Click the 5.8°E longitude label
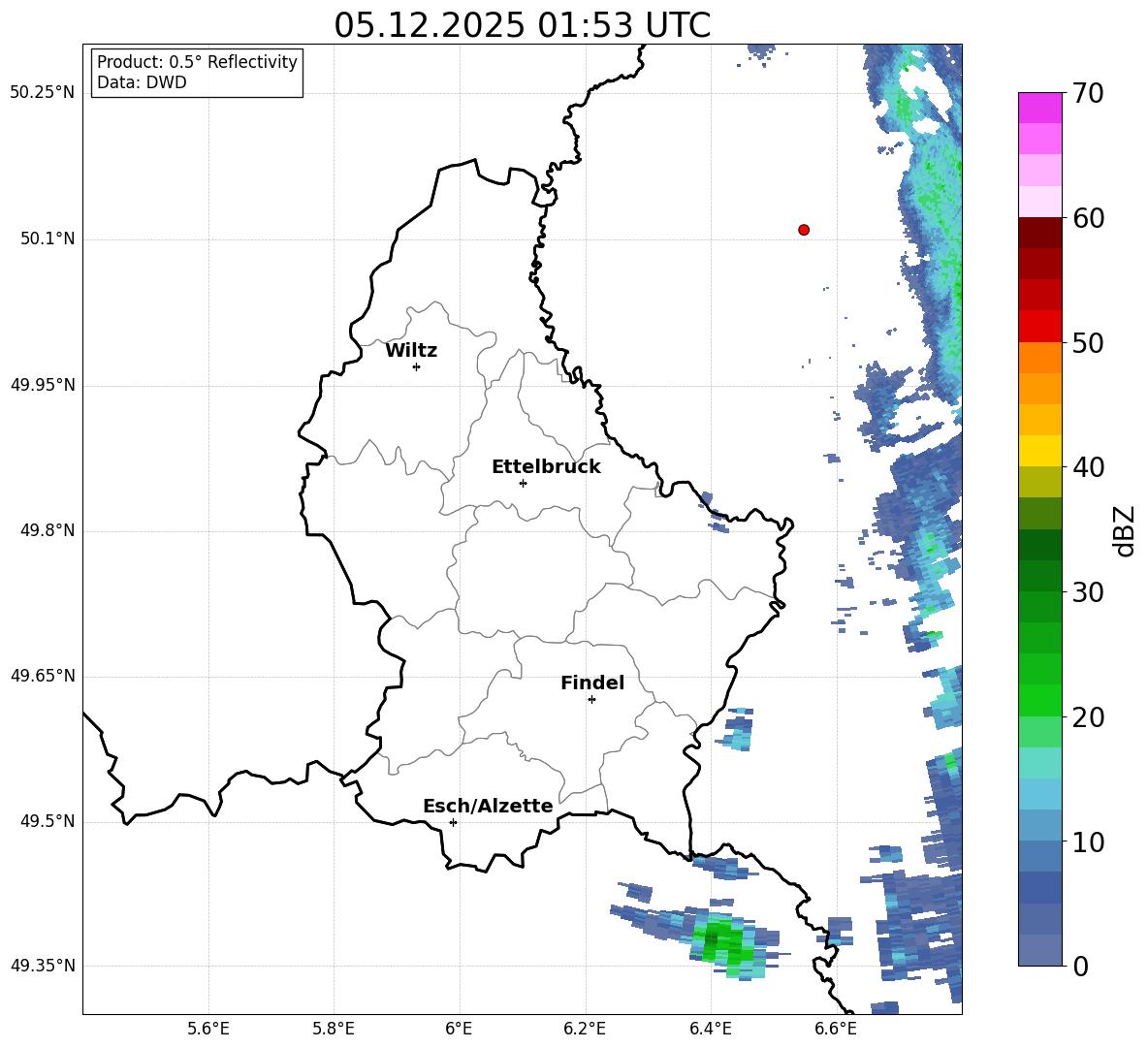 coord(334,1029)
